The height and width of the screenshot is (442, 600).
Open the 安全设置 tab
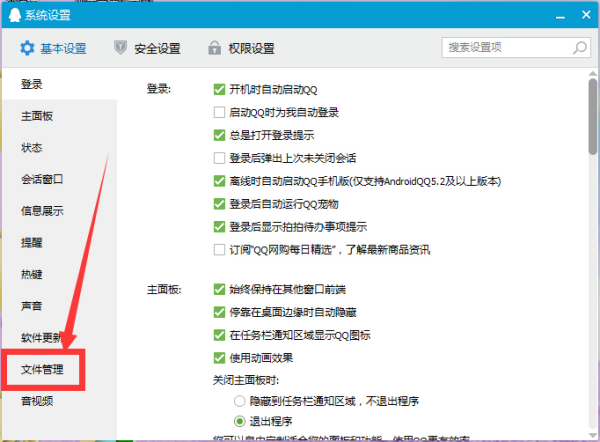(147, 48)
